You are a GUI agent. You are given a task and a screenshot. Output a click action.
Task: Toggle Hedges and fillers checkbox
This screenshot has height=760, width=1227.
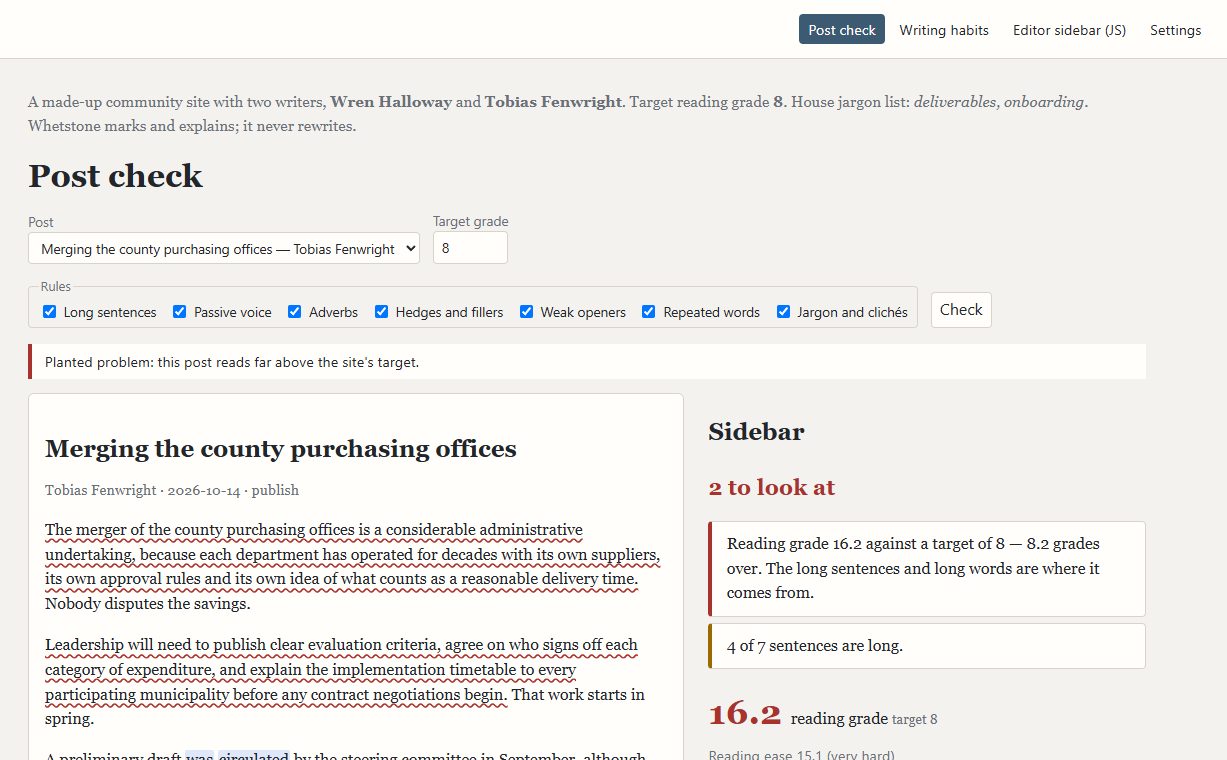click(x=382, y=312)
